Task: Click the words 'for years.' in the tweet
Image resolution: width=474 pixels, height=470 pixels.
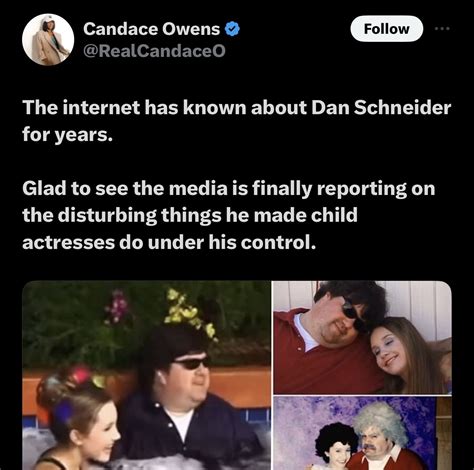Action: point(68,135)
